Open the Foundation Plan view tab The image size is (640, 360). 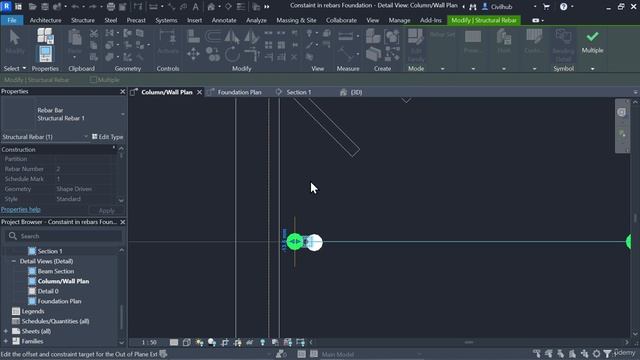(x=239, y=92)
